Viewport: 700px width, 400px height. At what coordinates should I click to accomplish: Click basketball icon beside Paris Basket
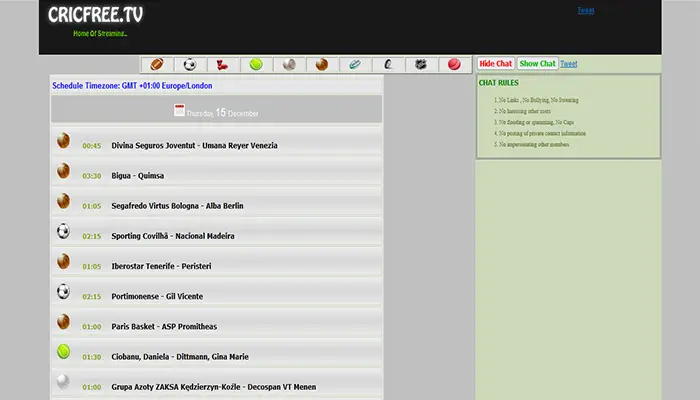click(x=63, y=321)
